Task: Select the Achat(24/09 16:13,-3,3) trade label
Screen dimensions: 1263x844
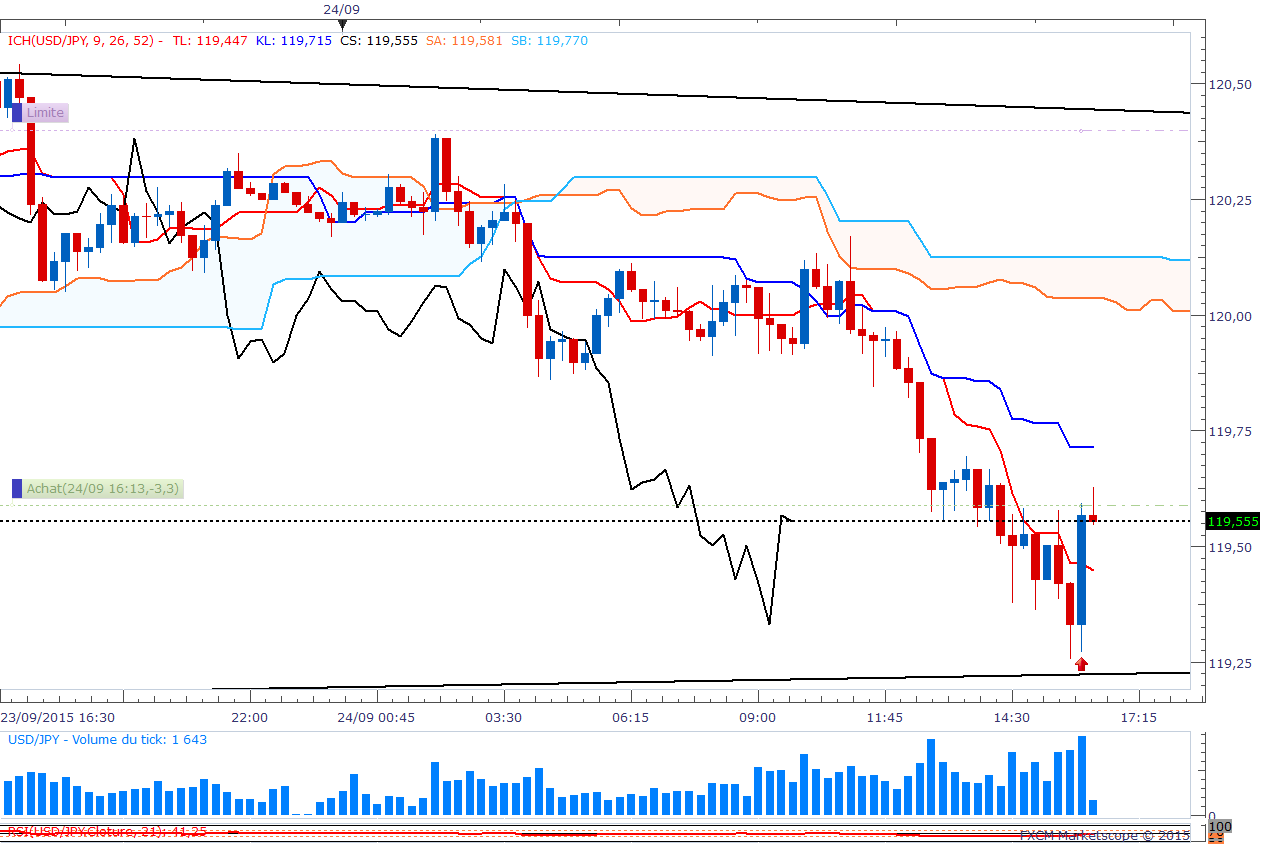Action: click(103, 489)
